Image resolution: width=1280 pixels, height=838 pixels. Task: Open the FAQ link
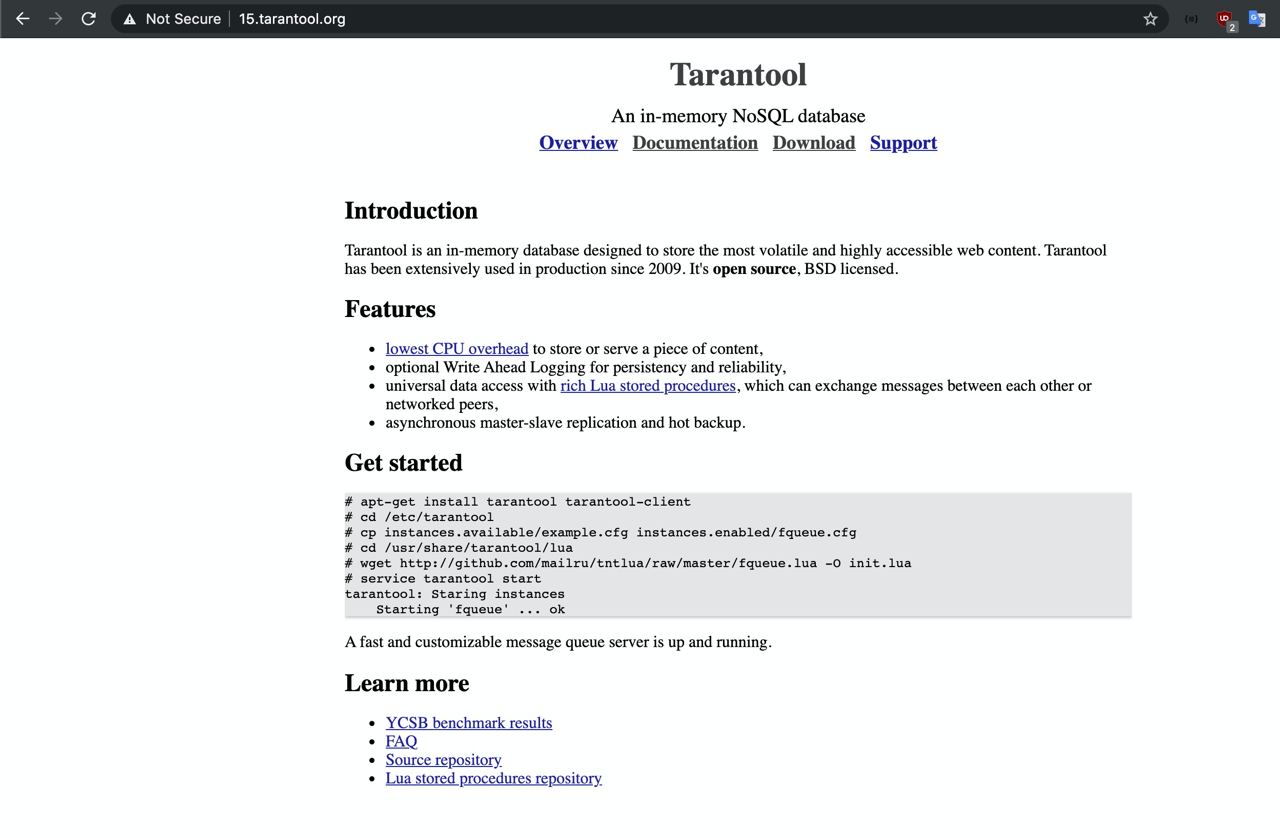401,741
